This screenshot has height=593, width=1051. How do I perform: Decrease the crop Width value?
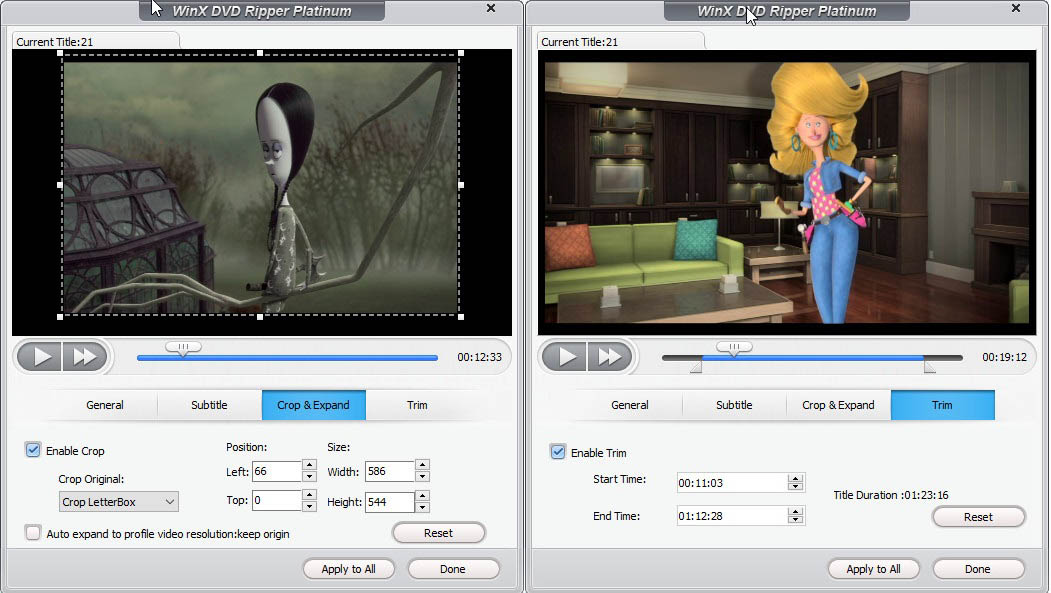tap(422, 476)
